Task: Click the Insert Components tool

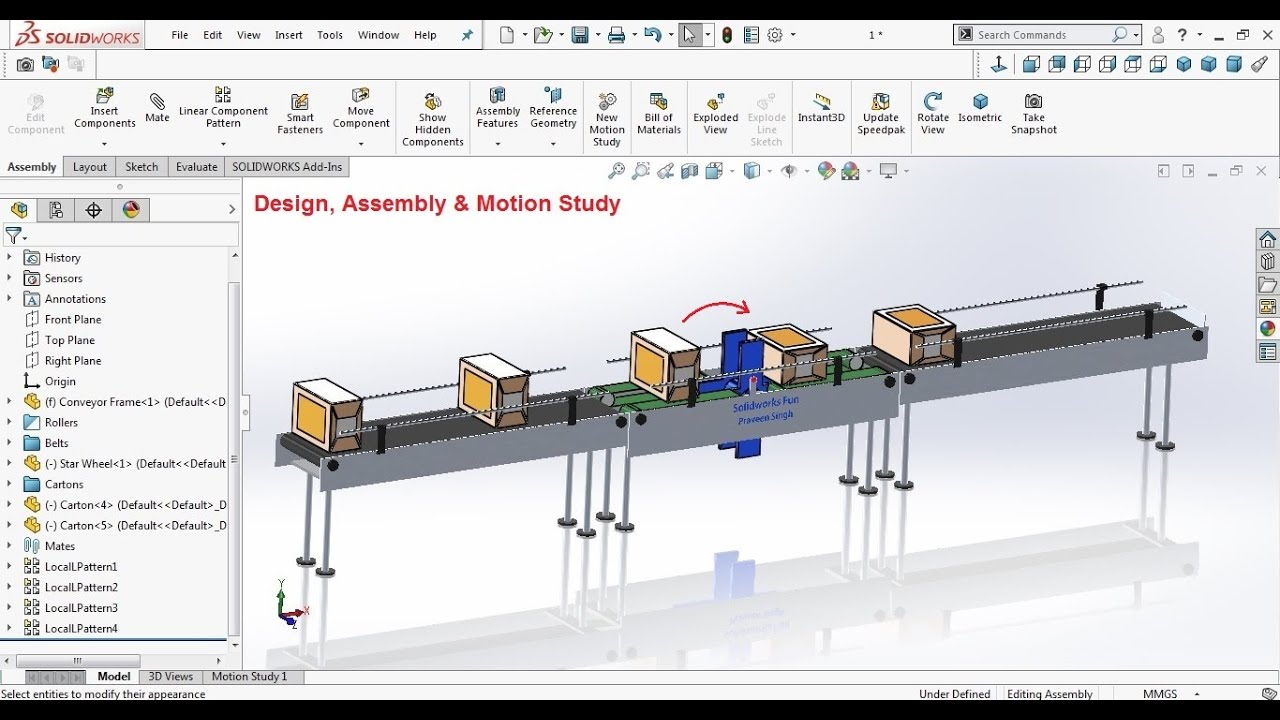Action: 104,109
